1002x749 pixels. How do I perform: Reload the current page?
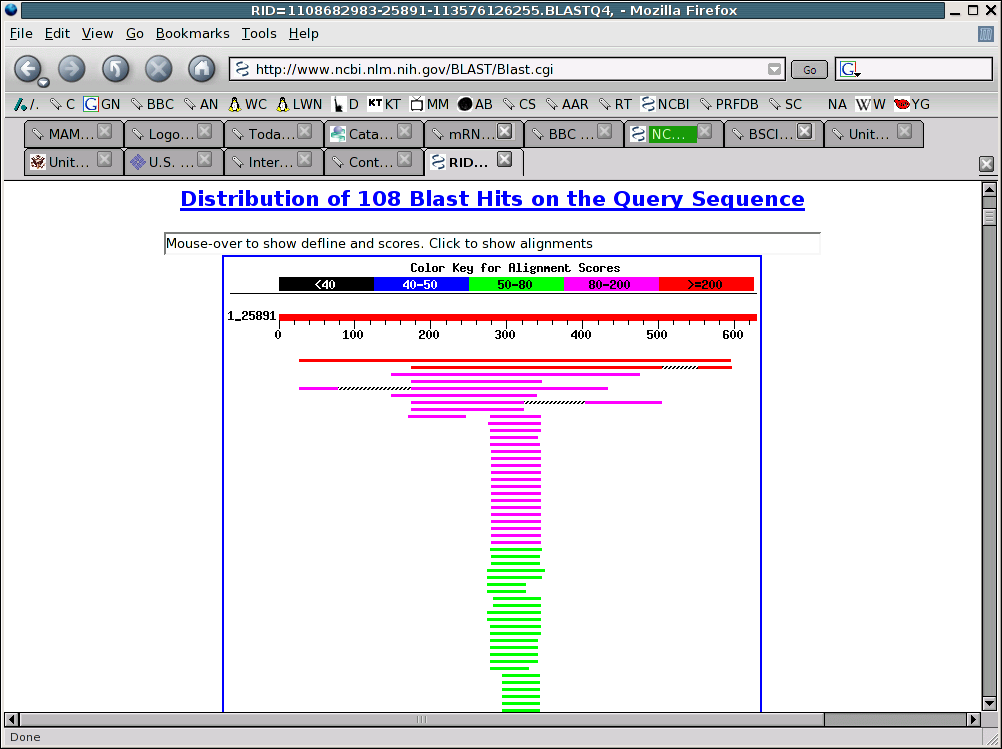click(115, 69)
